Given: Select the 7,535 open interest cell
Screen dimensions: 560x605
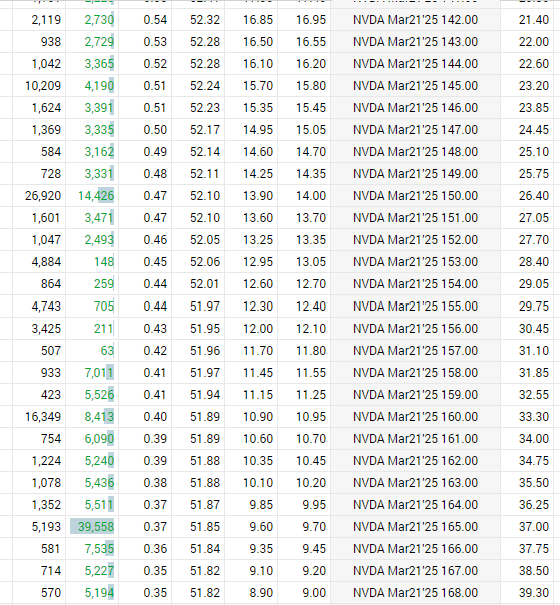Looking at the screenshot, I should (92, 549).
